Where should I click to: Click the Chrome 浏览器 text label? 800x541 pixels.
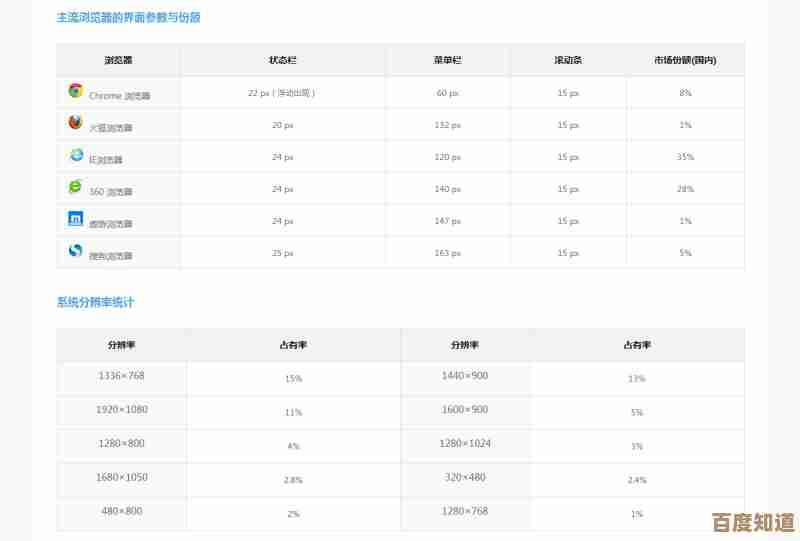(x=119, y=96)
